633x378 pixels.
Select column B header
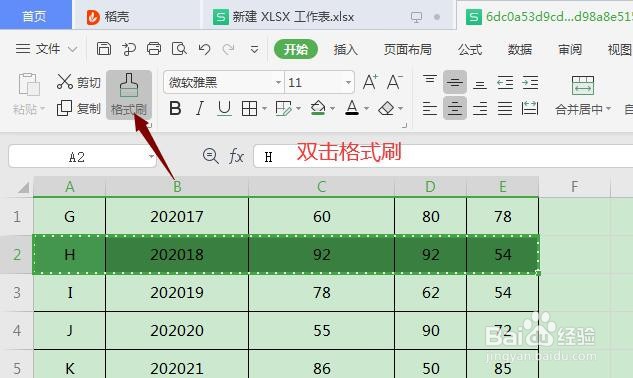177,187
